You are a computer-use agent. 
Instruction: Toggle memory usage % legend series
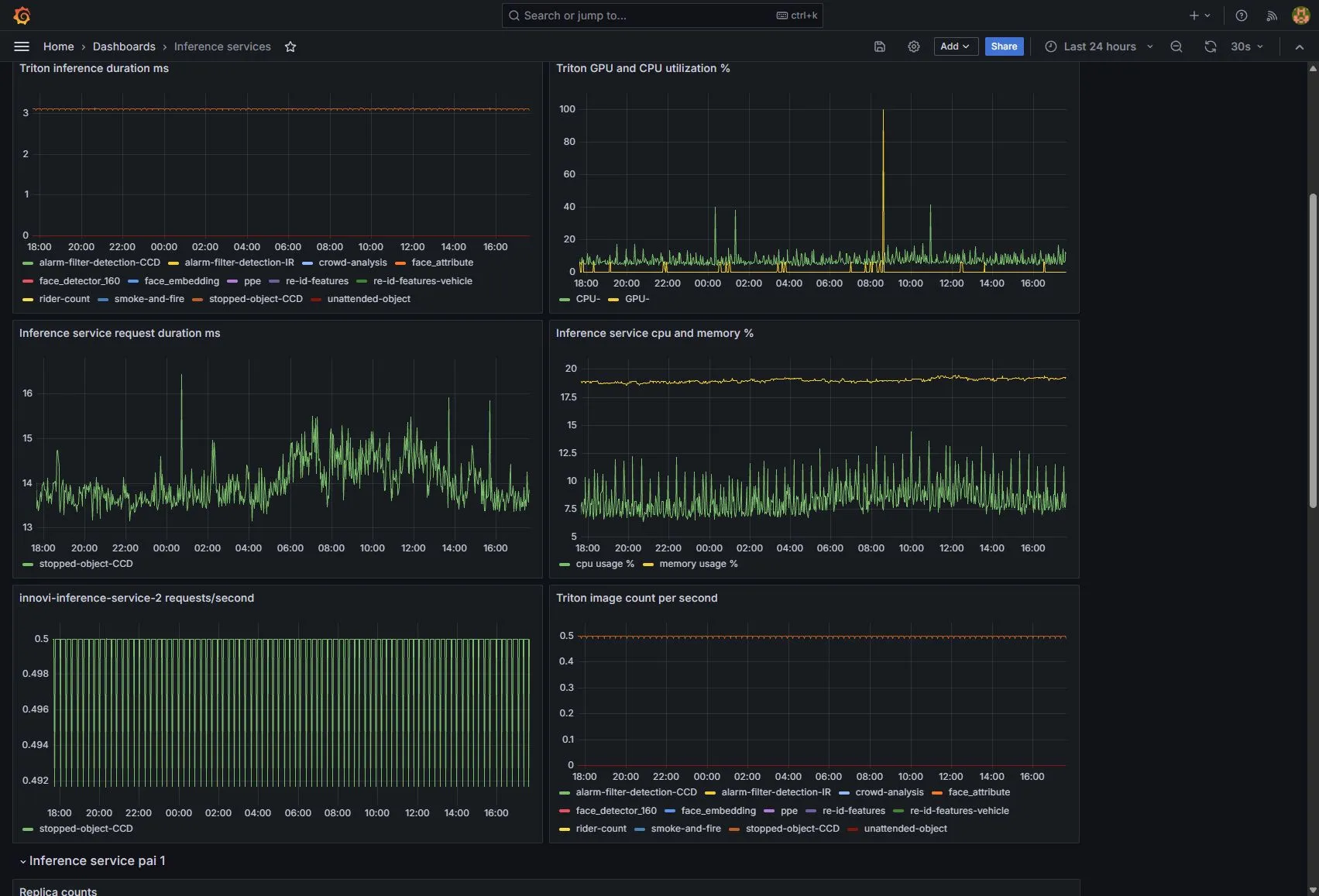pos(698,564)
